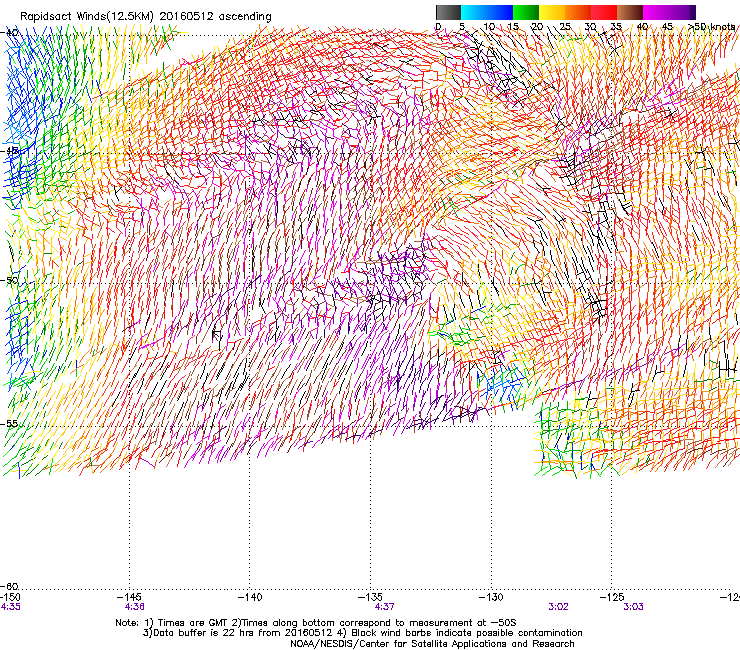The width and height of the screenshot is (740, 650).
Task: Pick the orange 25-30 knots legend swatch
Action: pyautogui.click(x=578, y=12)
